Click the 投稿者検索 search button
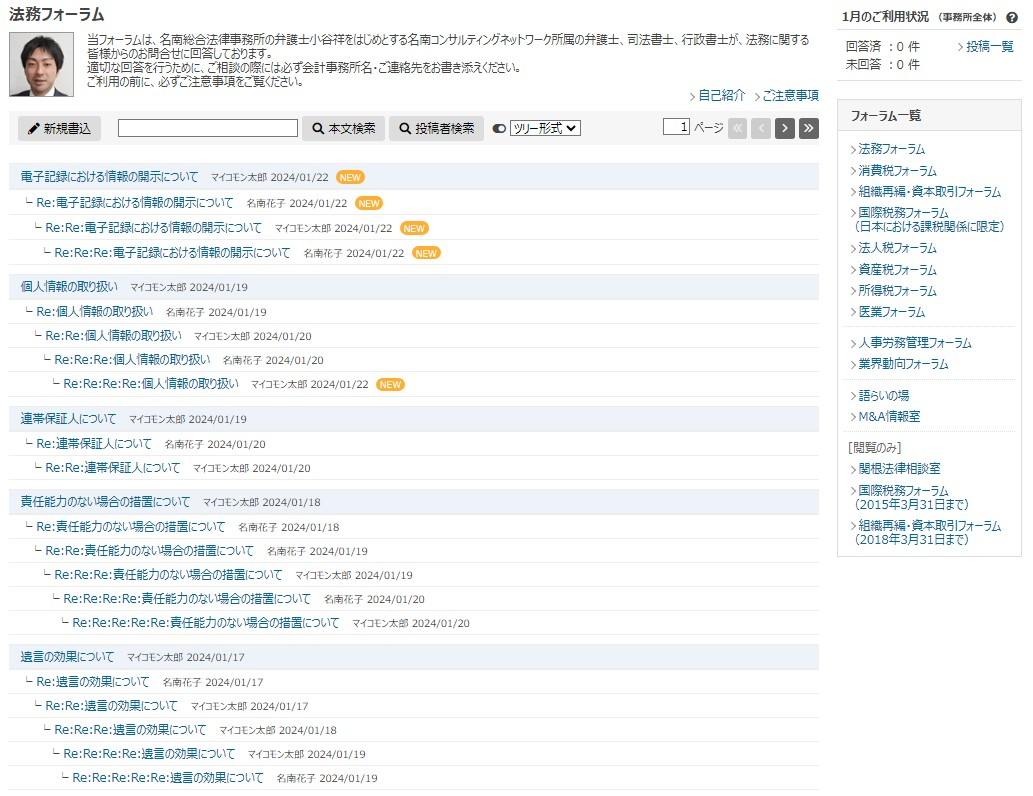 coord(436,128)
